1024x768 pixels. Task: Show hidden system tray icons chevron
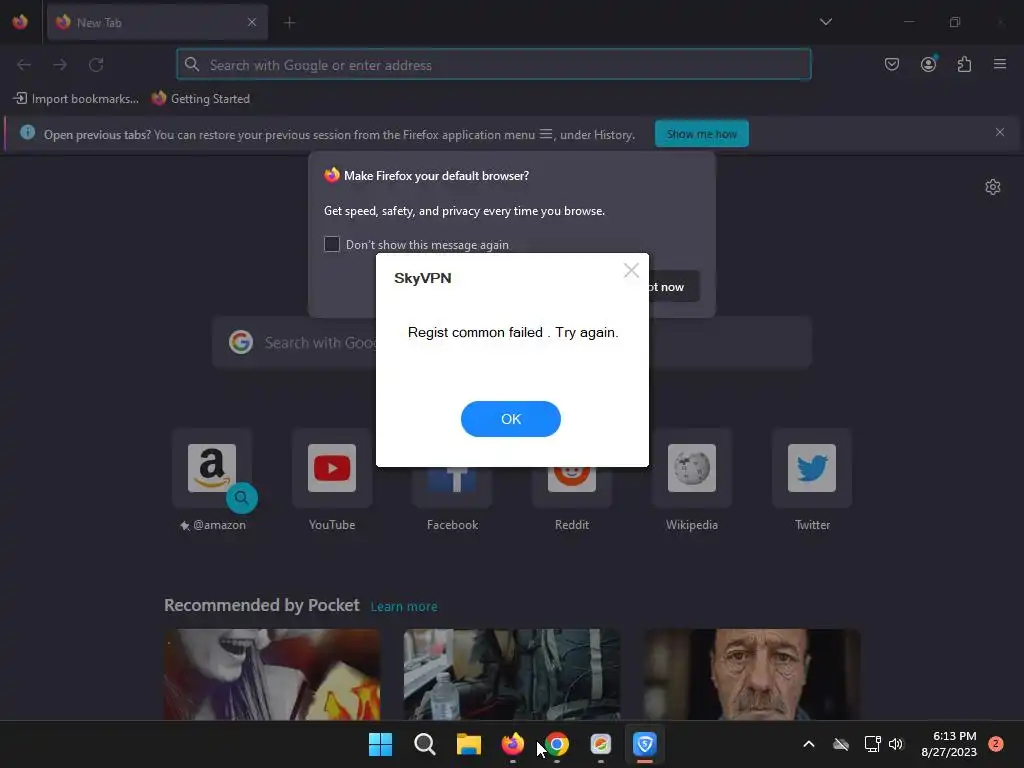coord(808,744)
